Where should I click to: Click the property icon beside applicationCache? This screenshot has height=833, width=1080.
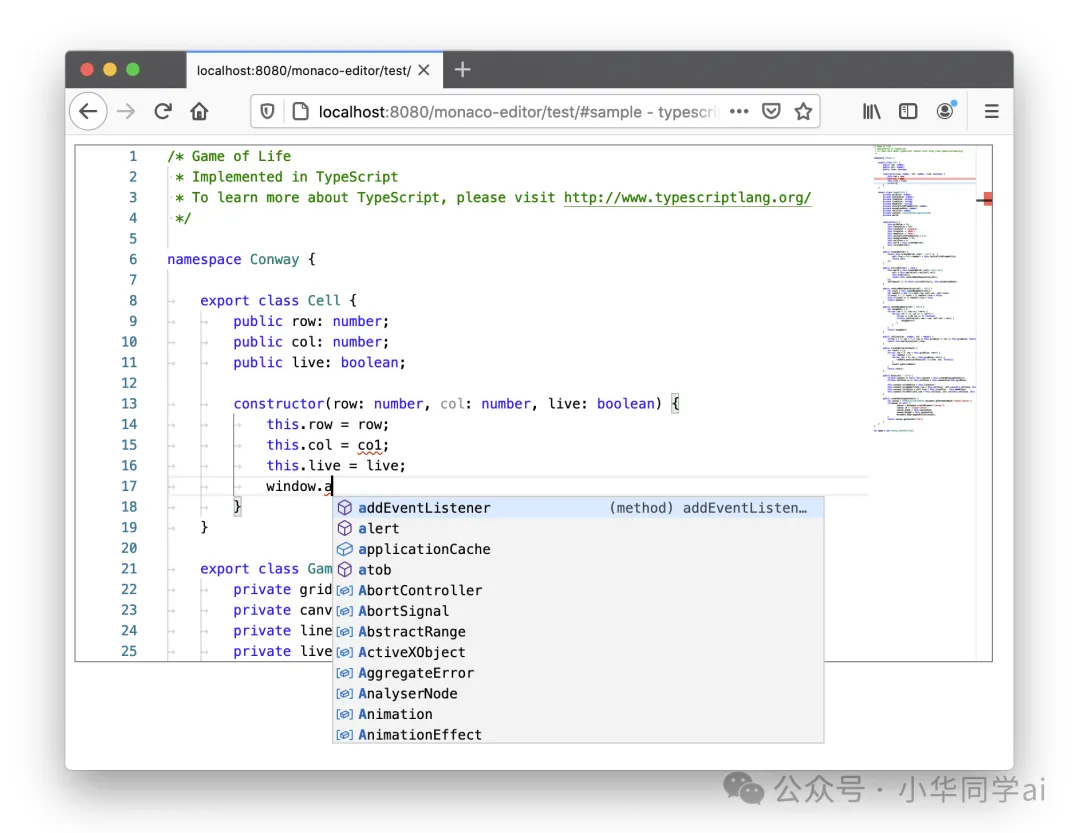345,549
